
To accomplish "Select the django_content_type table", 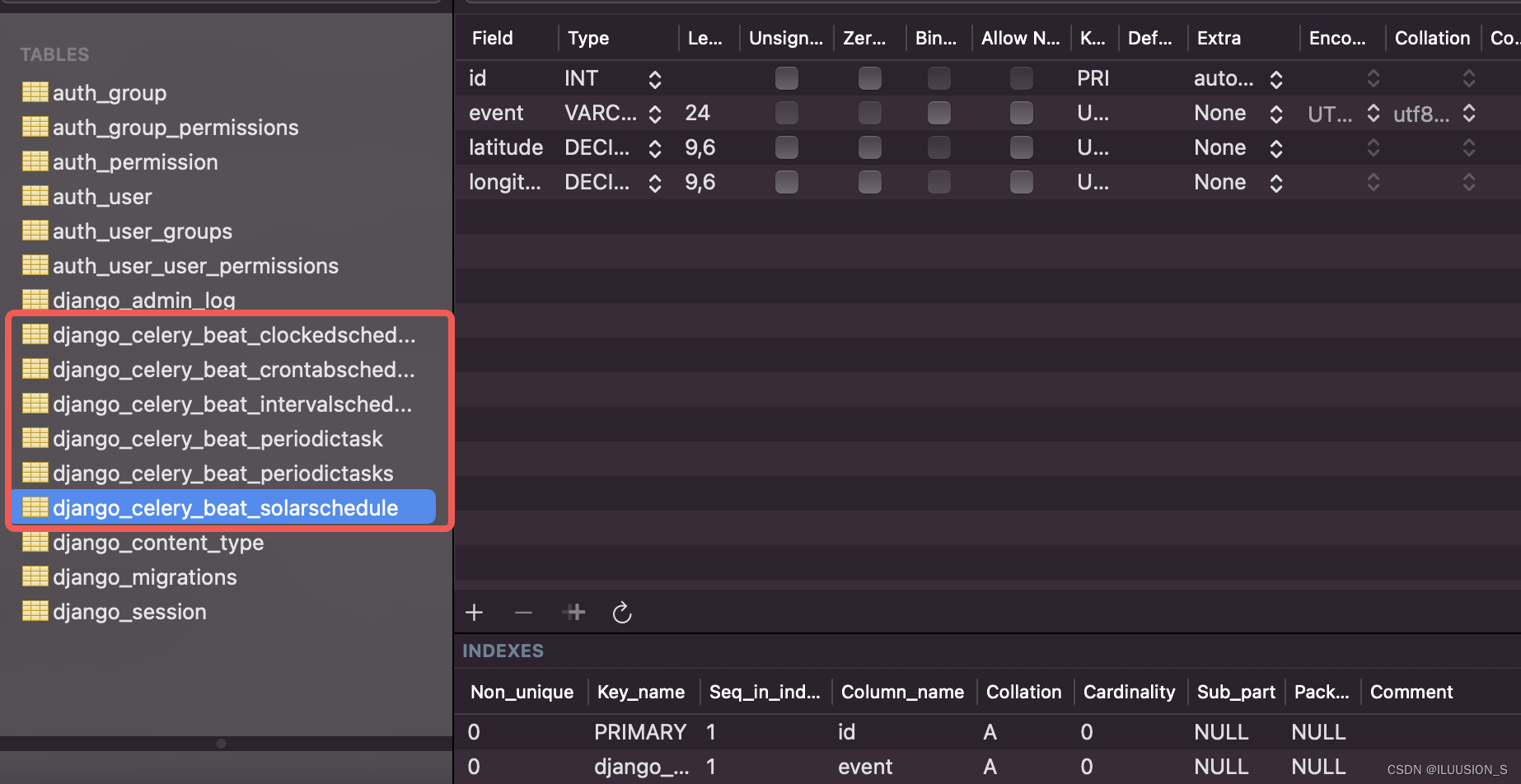I will (158, 543).
